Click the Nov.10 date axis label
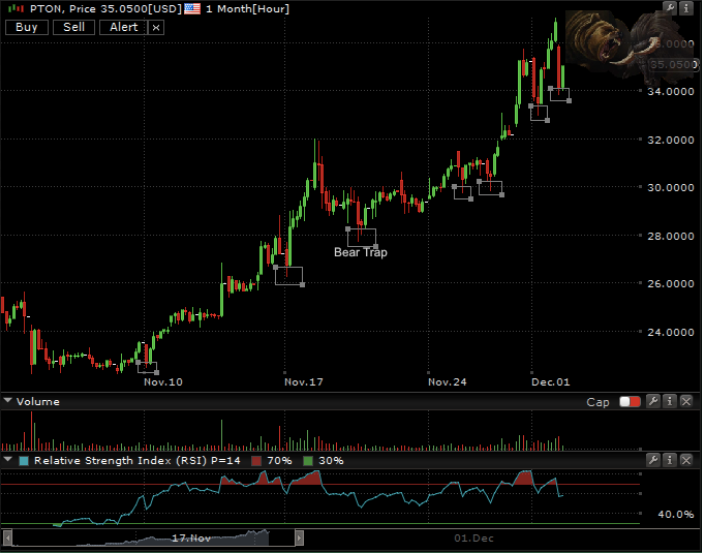The height and width of the screenshot is (553, 702). 163,382
